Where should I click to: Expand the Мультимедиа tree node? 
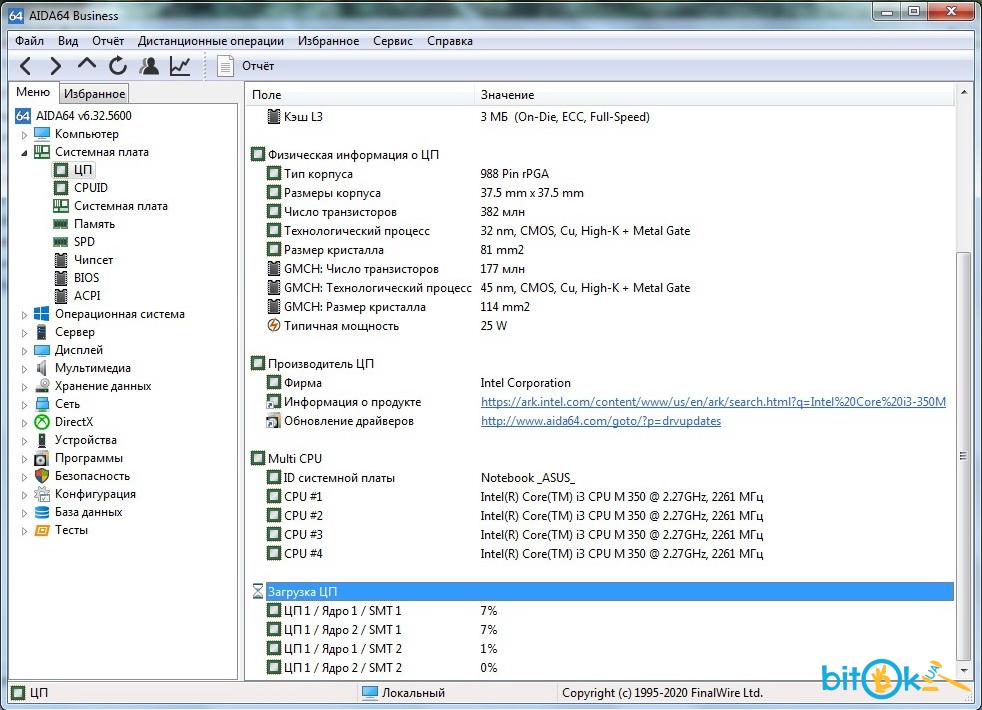24,369
